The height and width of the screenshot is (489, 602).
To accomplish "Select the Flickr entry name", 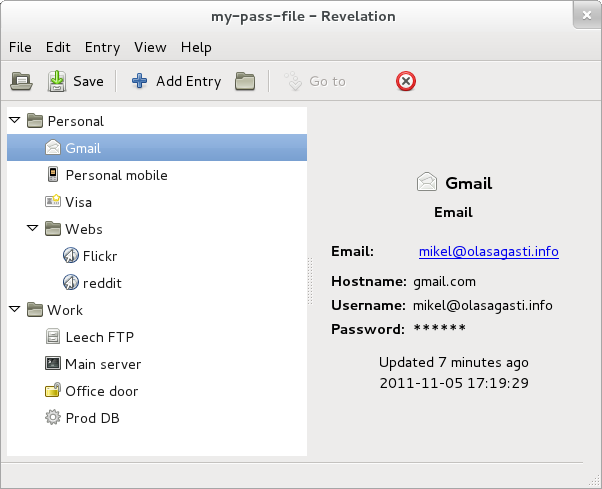I will (100, 256).
